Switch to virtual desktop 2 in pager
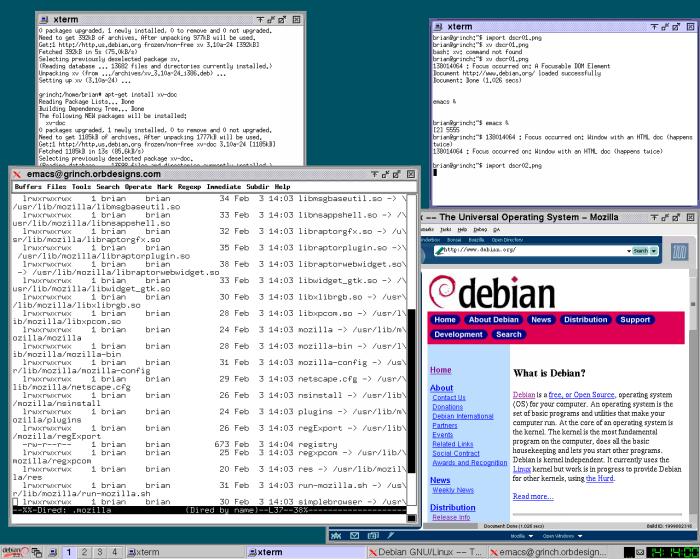Image resolution: width=700 pixels, height=559 pixels. (x=85, y=552)
